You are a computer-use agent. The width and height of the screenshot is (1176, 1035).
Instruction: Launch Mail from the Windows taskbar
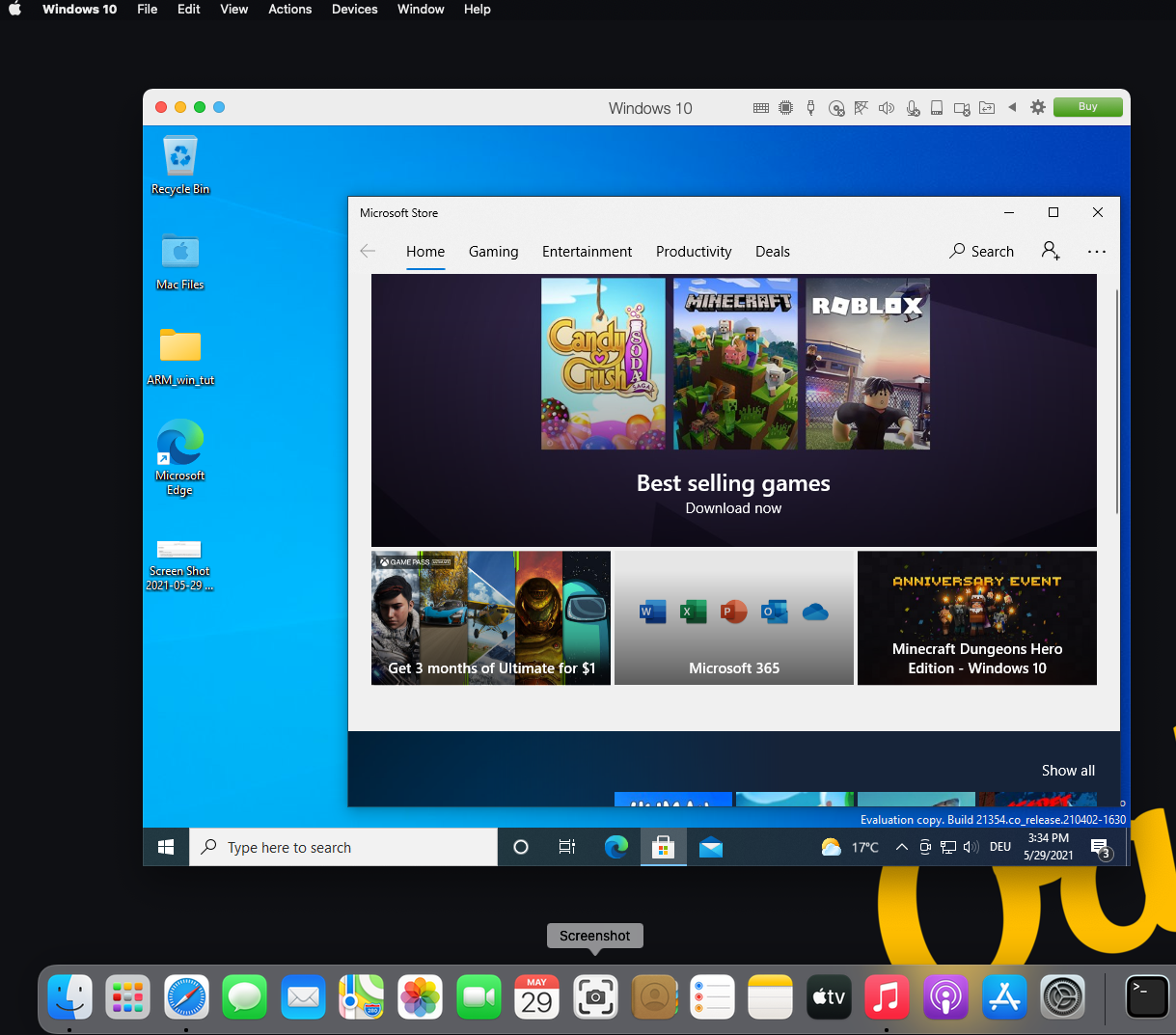tap(711, 847)
